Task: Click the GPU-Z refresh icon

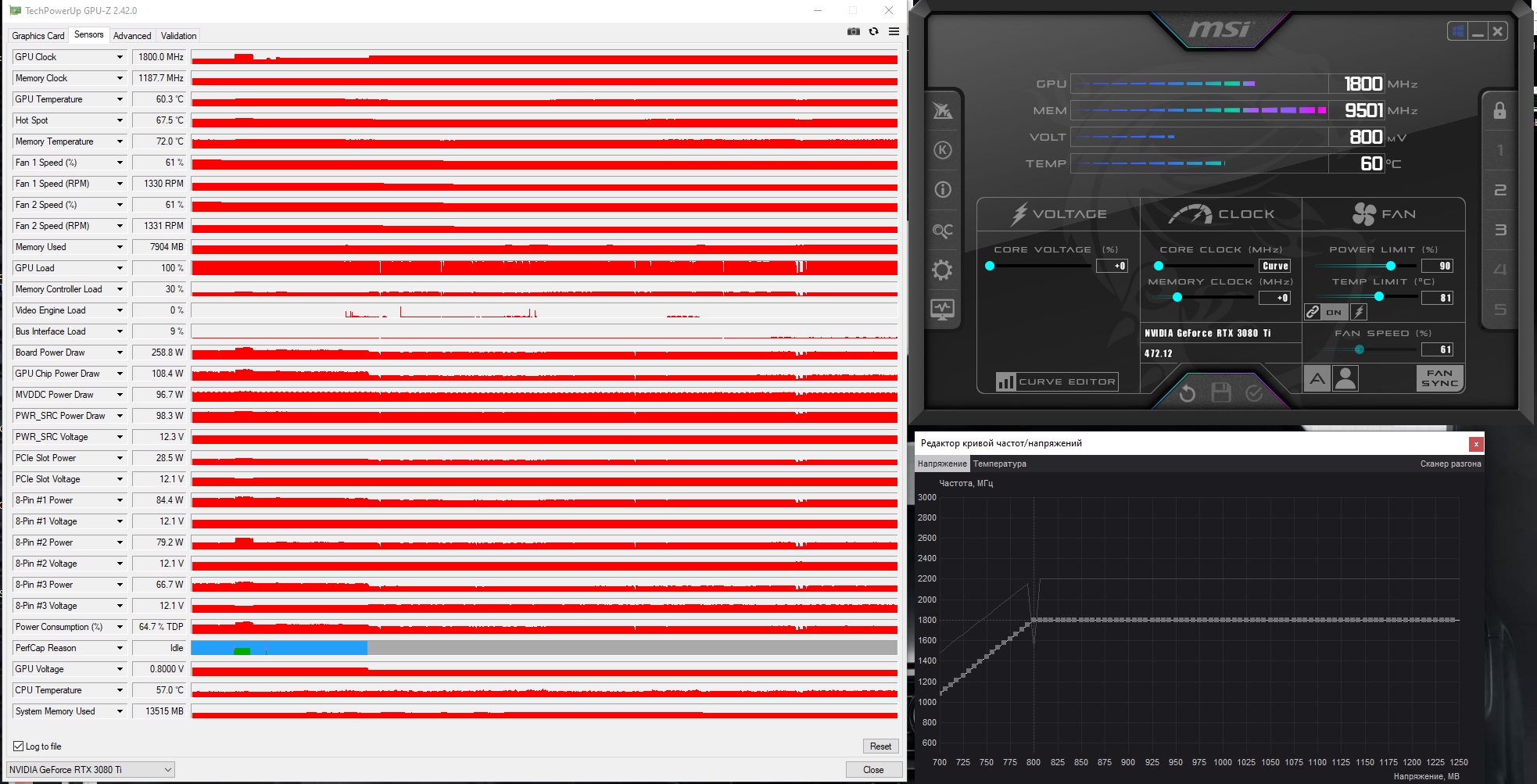Action: 873,32
